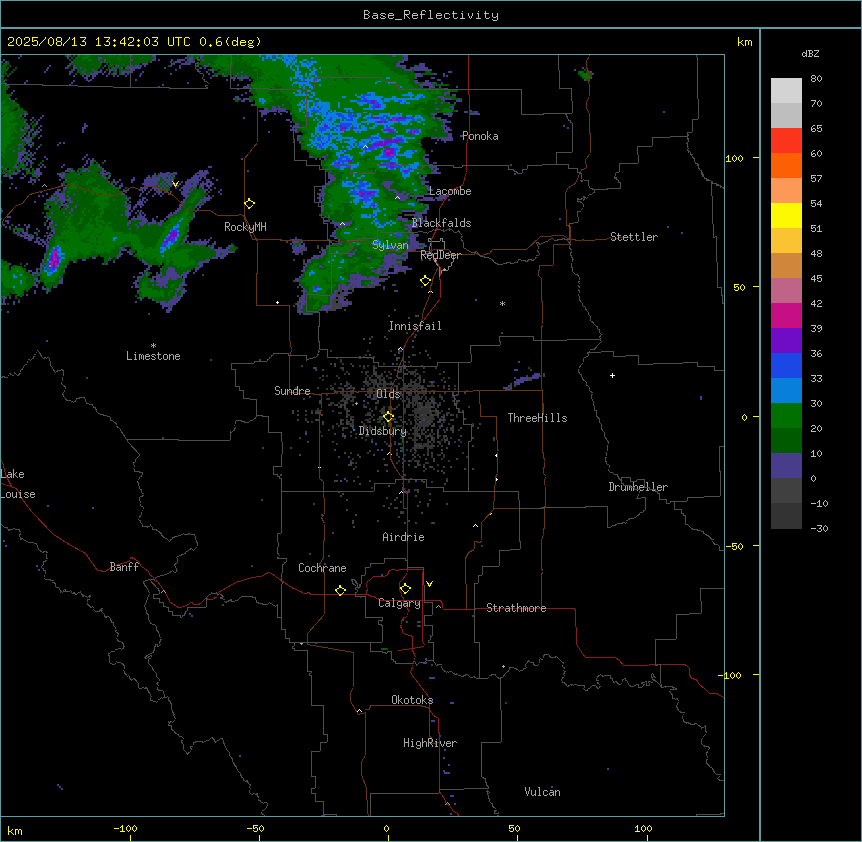Pick the purple 36–39 dBZ legend swatch
The height and width of the screenshot is (842, 862).
[x=786, y=341]
